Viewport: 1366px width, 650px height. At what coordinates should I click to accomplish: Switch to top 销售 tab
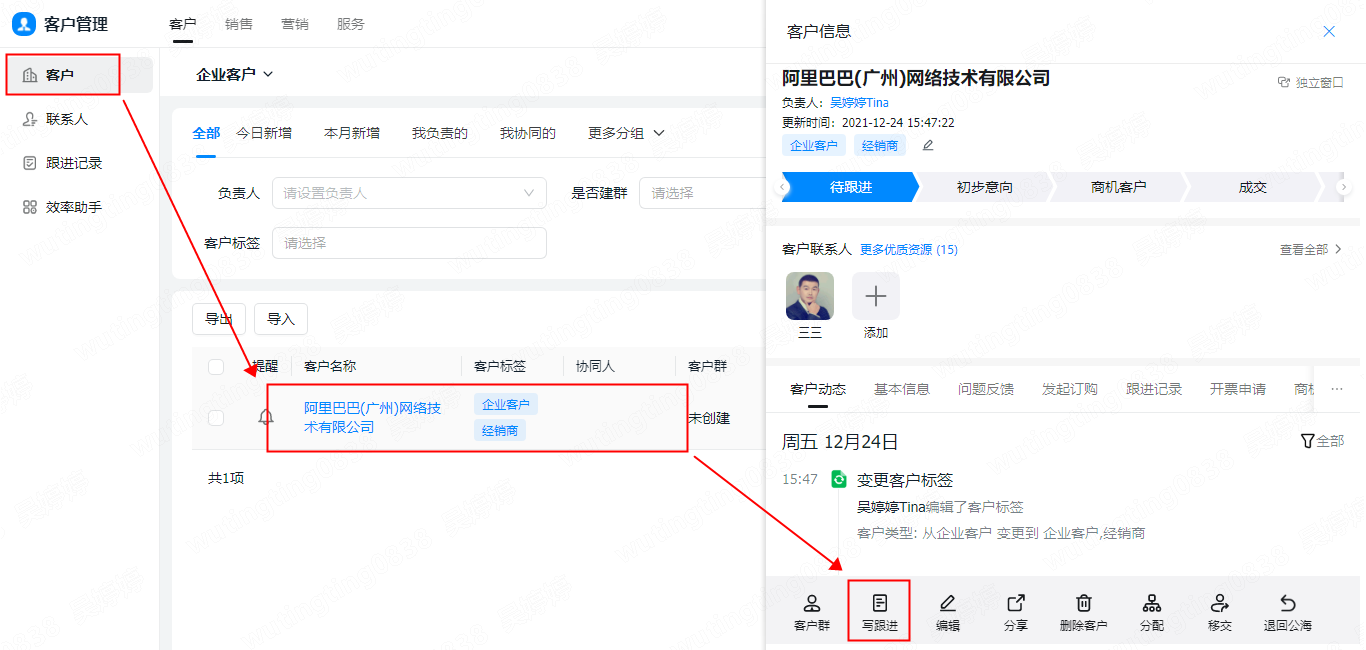239,24
